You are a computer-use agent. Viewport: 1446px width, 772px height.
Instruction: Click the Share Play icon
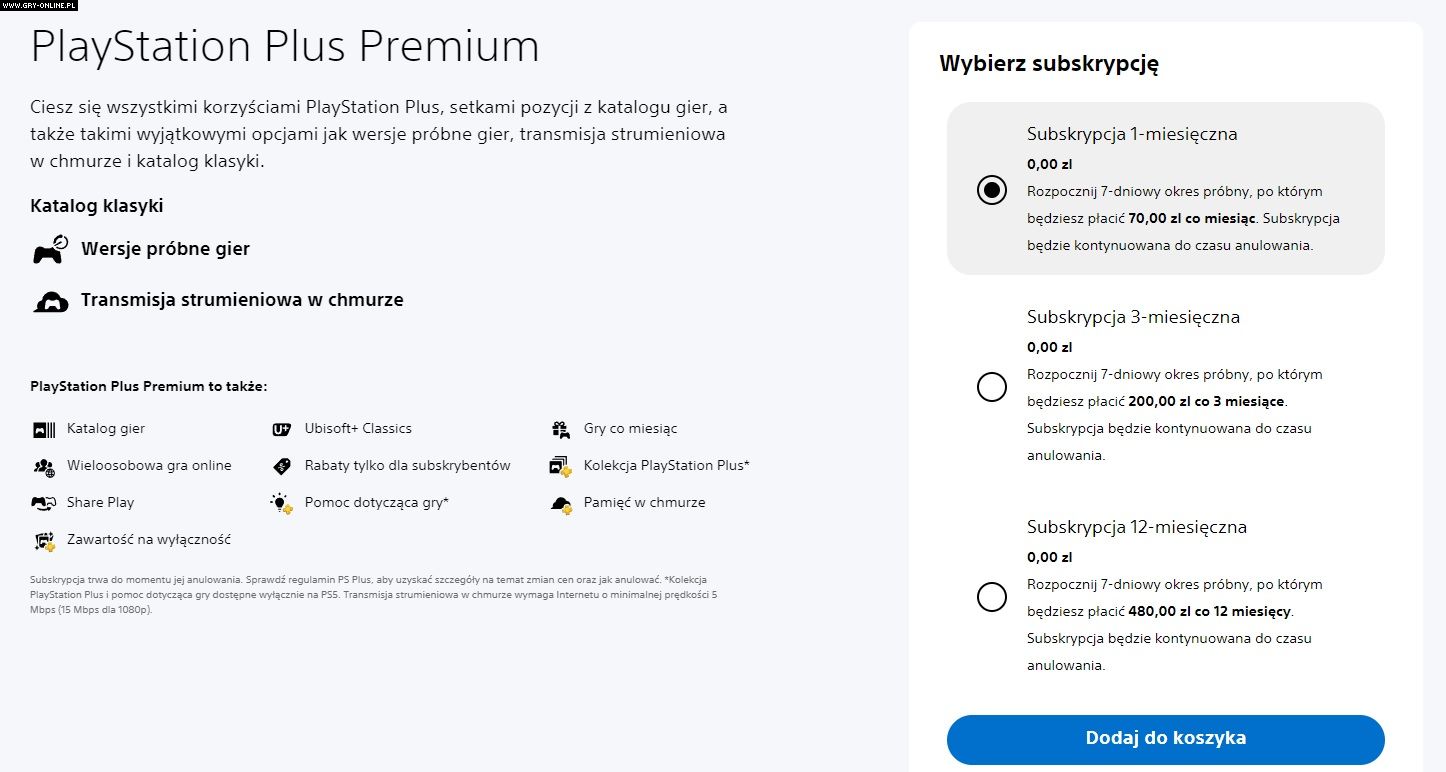[44, 503]
